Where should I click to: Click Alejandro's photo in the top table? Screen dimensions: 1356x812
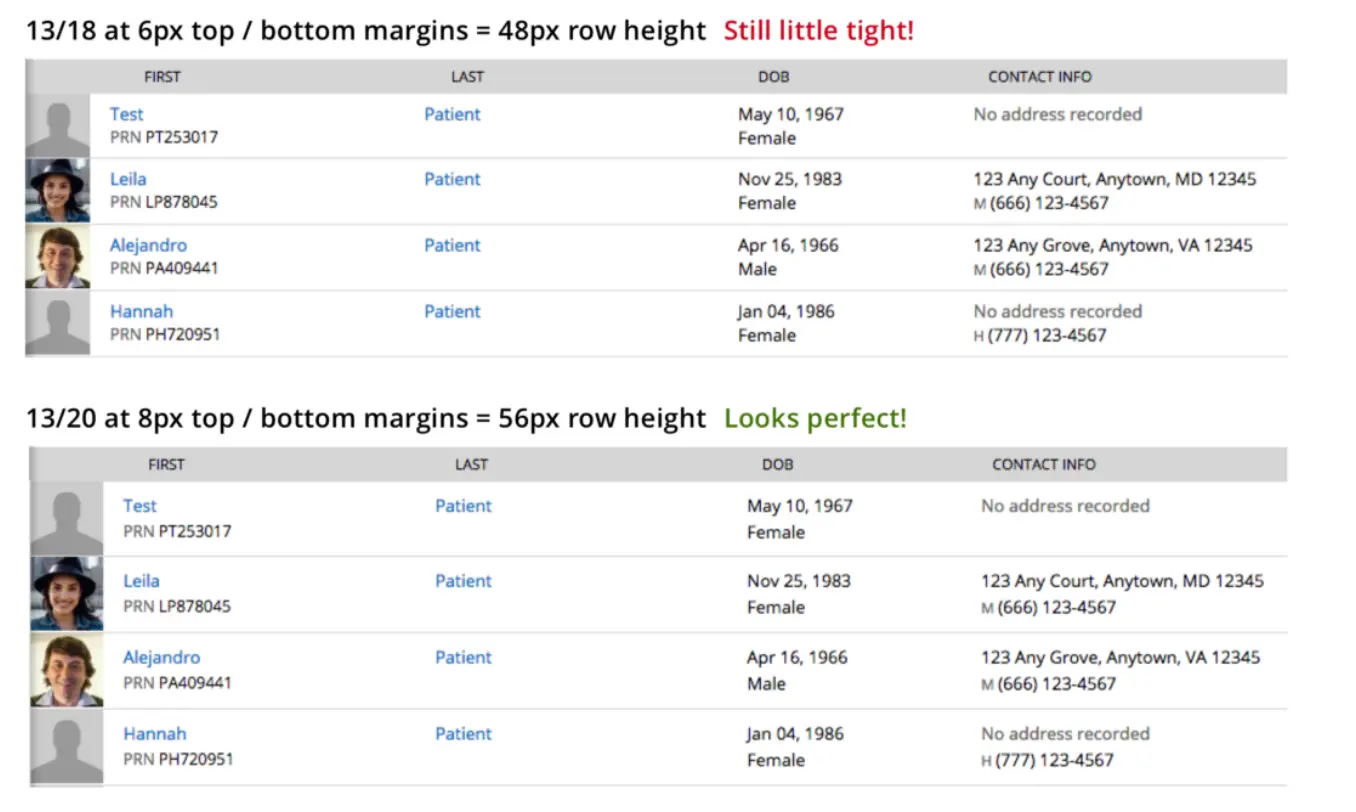57,257
